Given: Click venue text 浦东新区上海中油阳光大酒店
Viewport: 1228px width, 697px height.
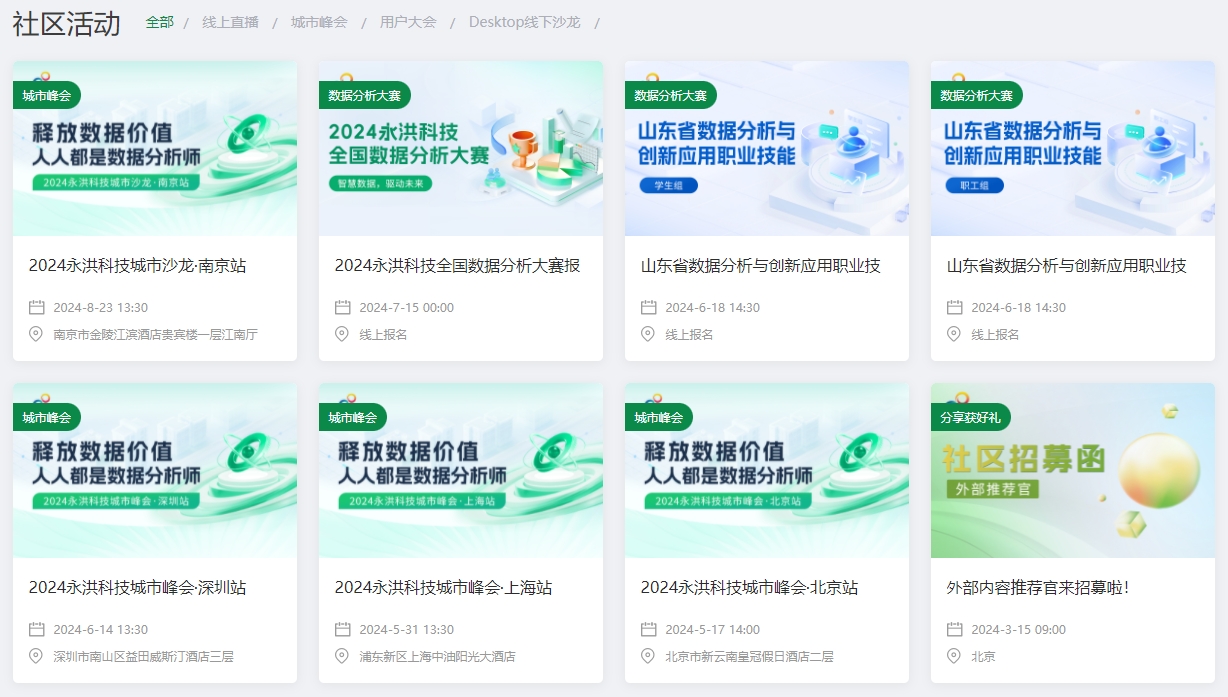Looking at the screenshot, I should point(438,657).
